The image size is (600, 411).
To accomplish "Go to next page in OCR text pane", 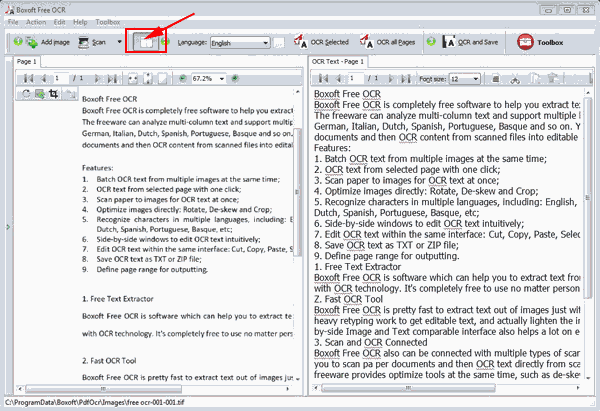I will (x=391, y=78).
